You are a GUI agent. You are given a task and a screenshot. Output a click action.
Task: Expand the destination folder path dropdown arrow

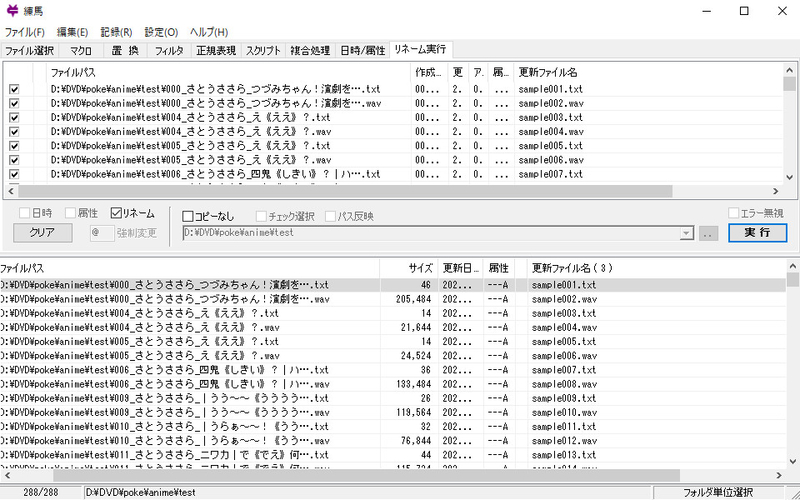click(687, 234)
